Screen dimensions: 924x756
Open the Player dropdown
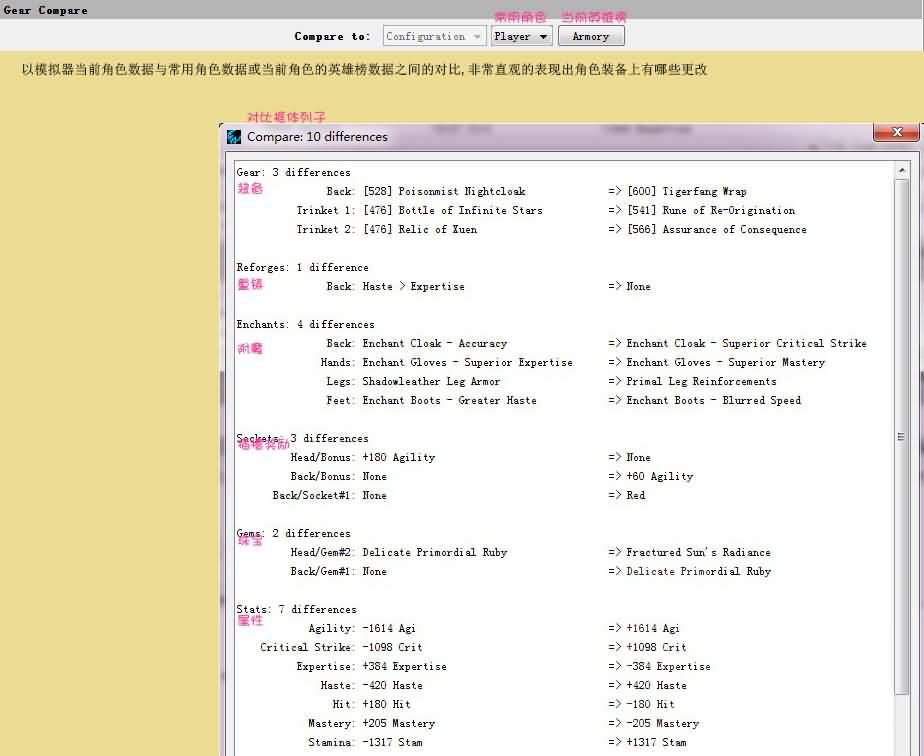522,37
